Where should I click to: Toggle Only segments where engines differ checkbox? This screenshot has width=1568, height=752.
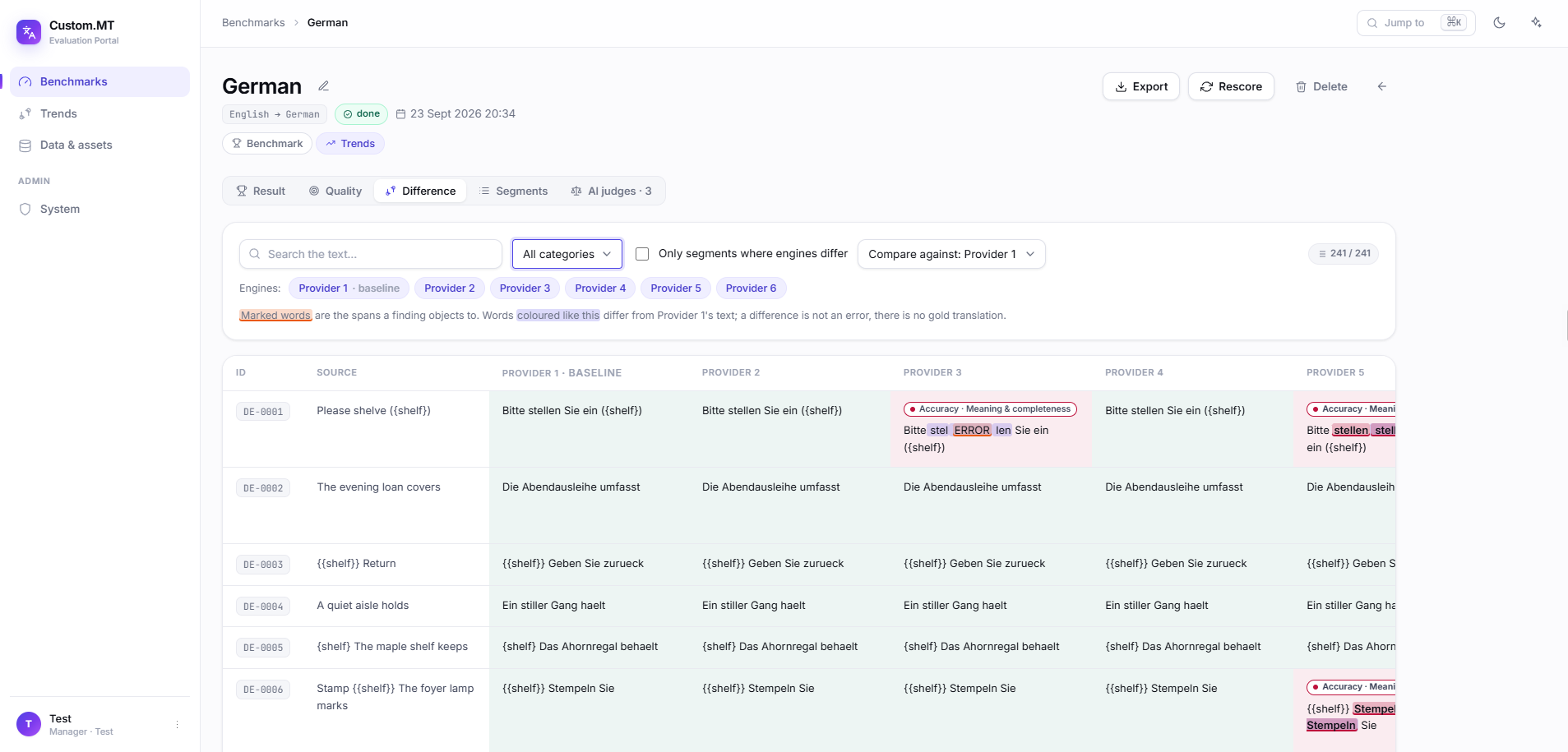tap(642, 254)
